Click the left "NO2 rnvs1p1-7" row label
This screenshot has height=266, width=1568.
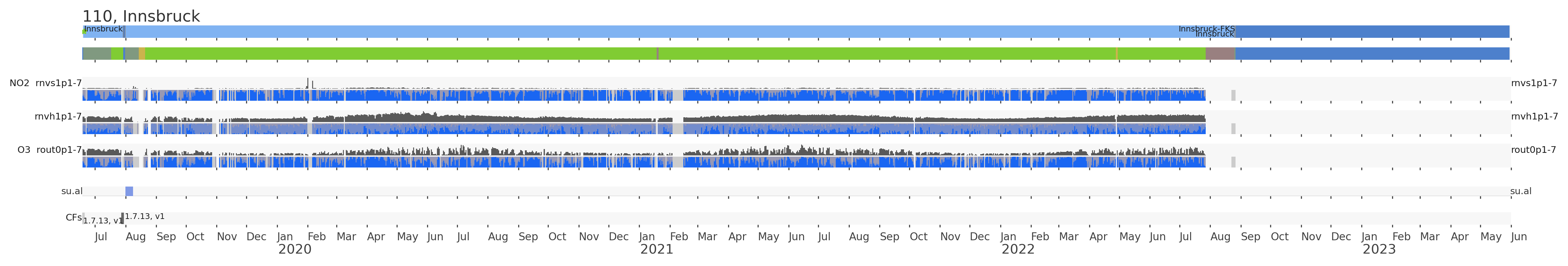tap(46, 83)
